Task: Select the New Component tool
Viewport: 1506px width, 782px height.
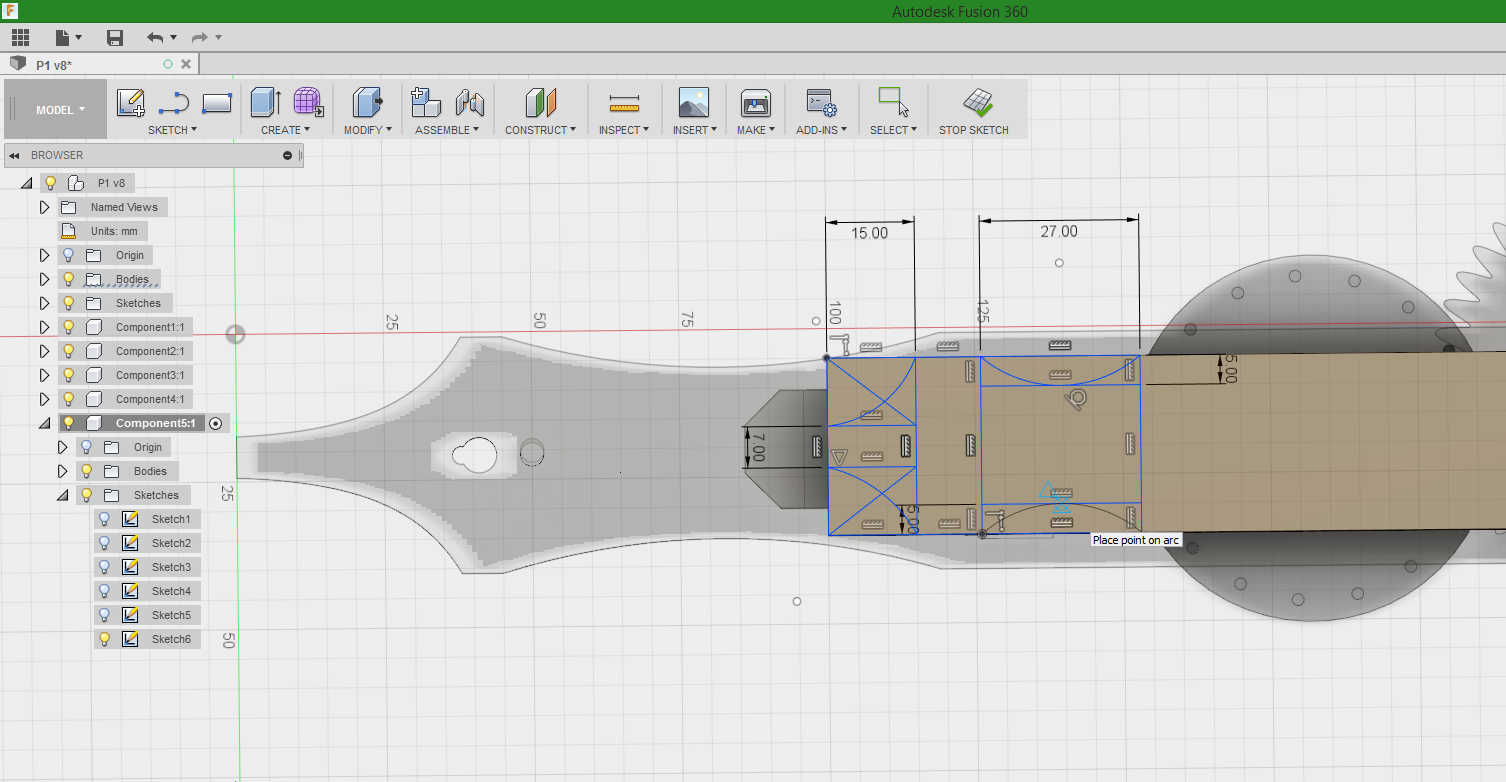Action: click(426, 102)
